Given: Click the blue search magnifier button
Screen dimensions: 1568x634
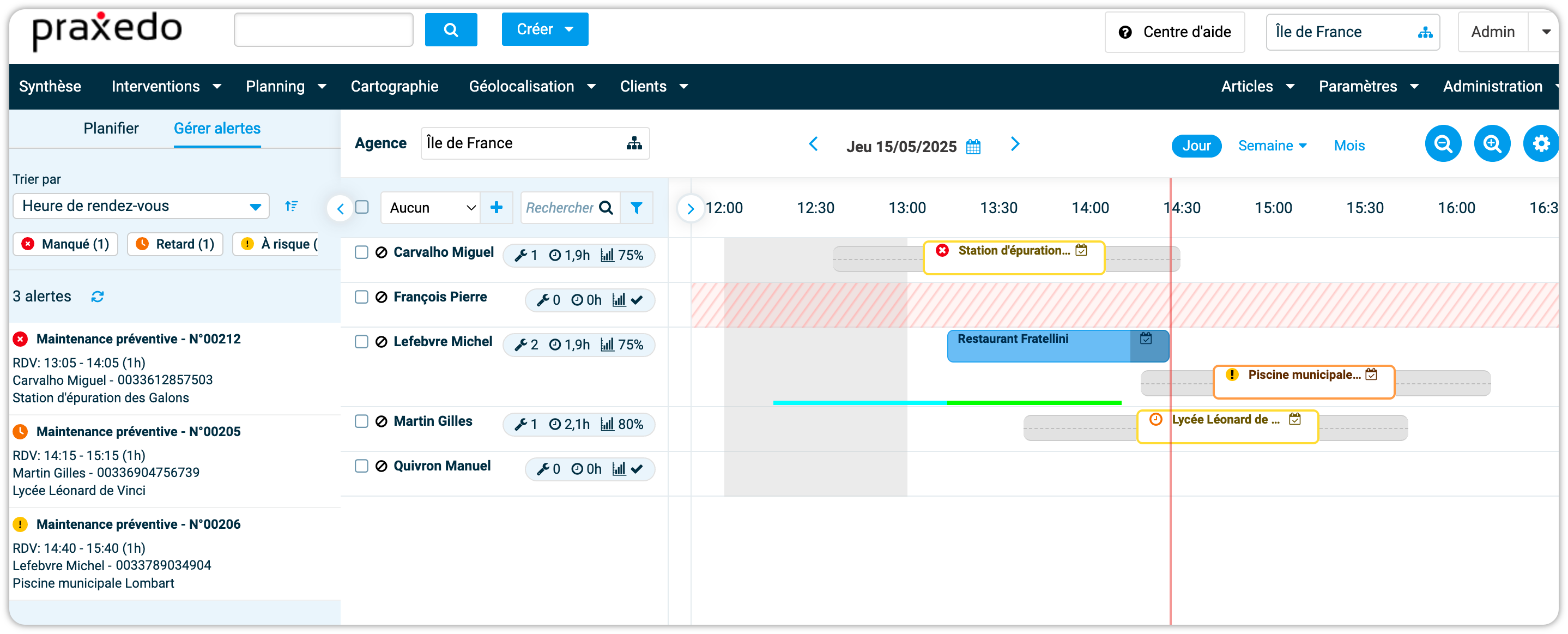Looking at the screenshot, I should [x=450, y=29].
